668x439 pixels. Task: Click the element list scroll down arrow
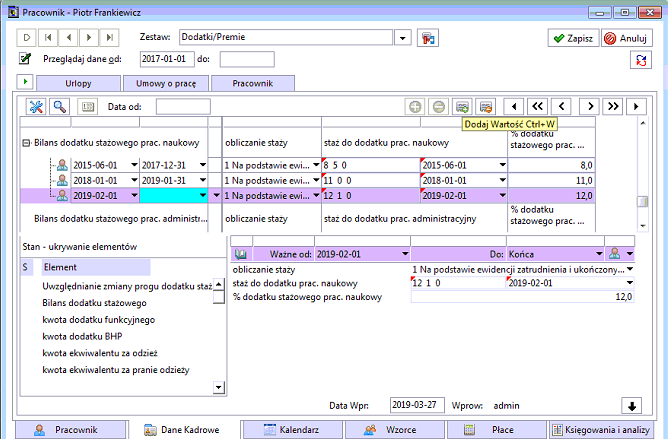point(219,387)
